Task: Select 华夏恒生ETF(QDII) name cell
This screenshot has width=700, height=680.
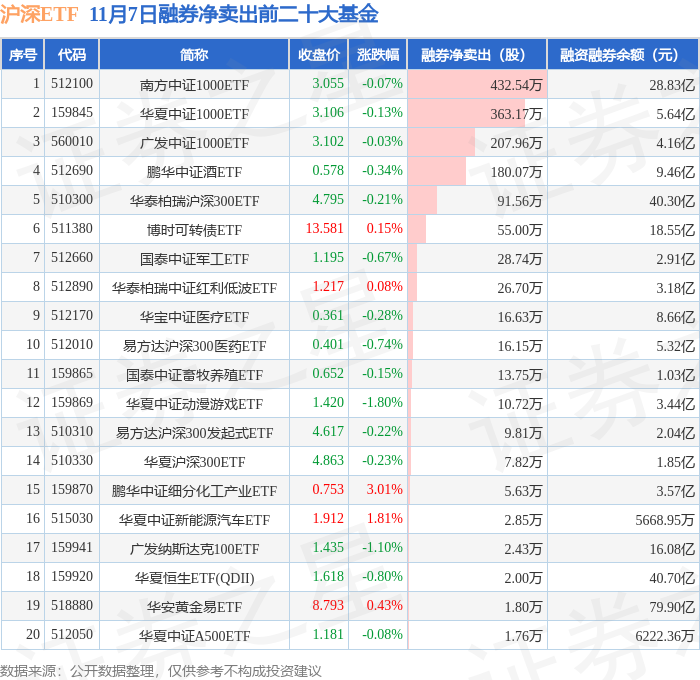Action: tap(194, 578)
